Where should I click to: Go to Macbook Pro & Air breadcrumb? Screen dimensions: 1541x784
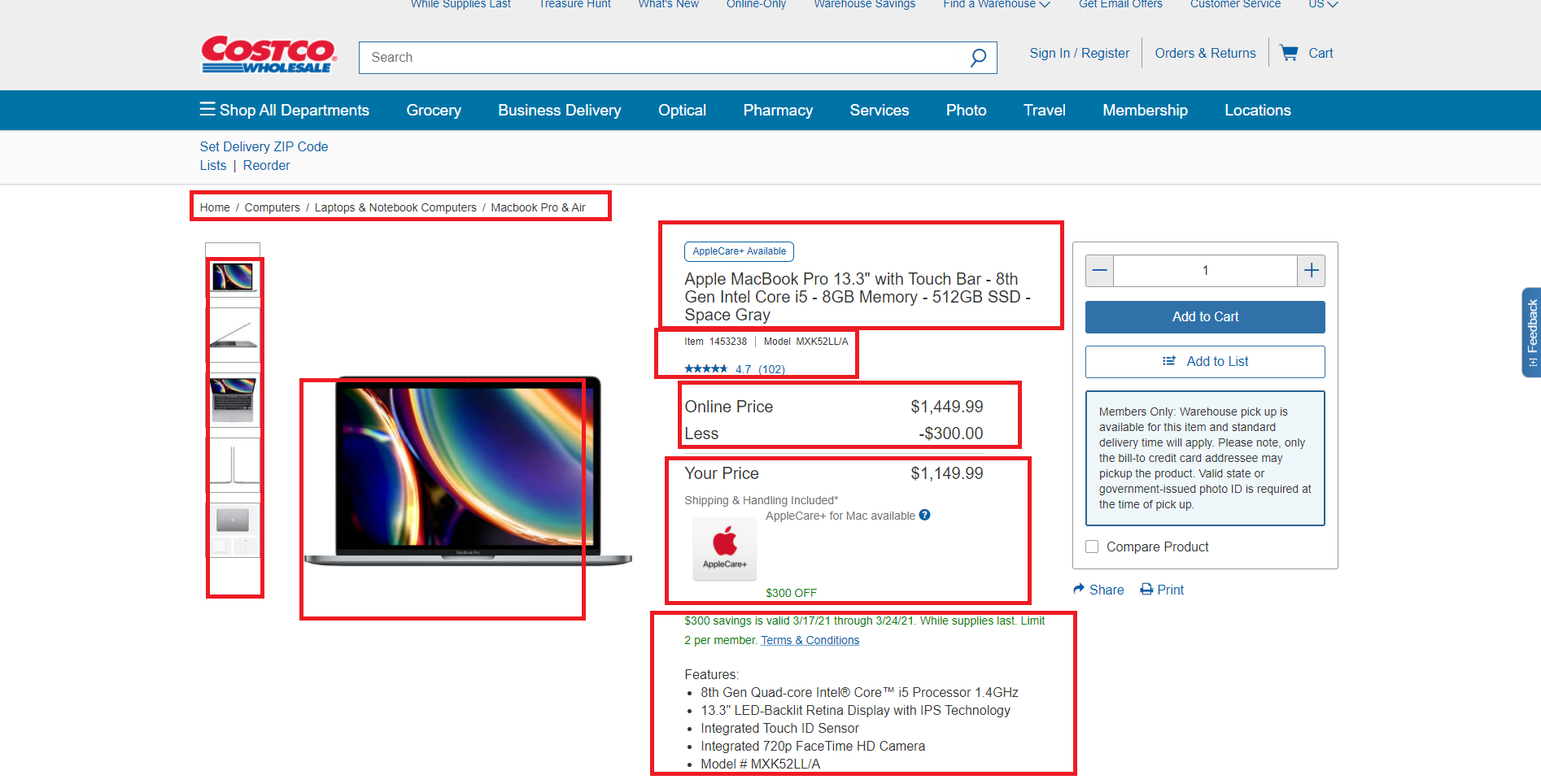pyautogui.click(x=538, y=207)
